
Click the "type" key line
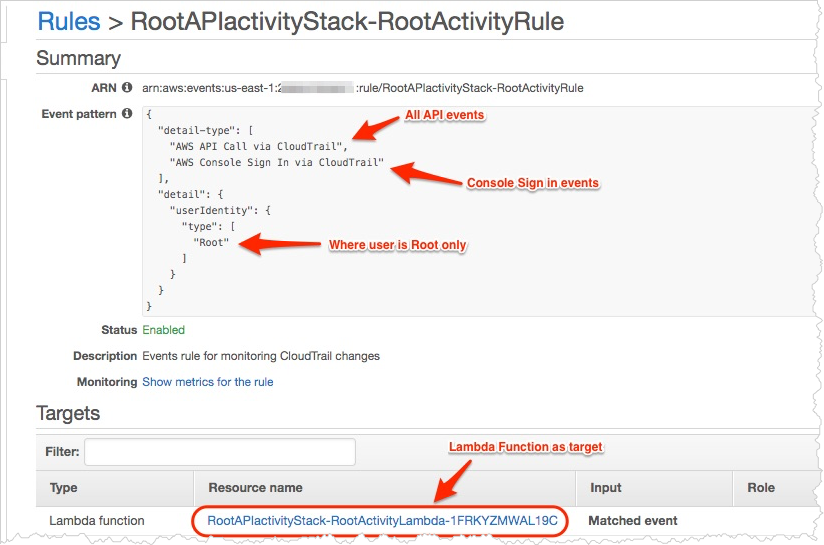click(x=208, y=227)
